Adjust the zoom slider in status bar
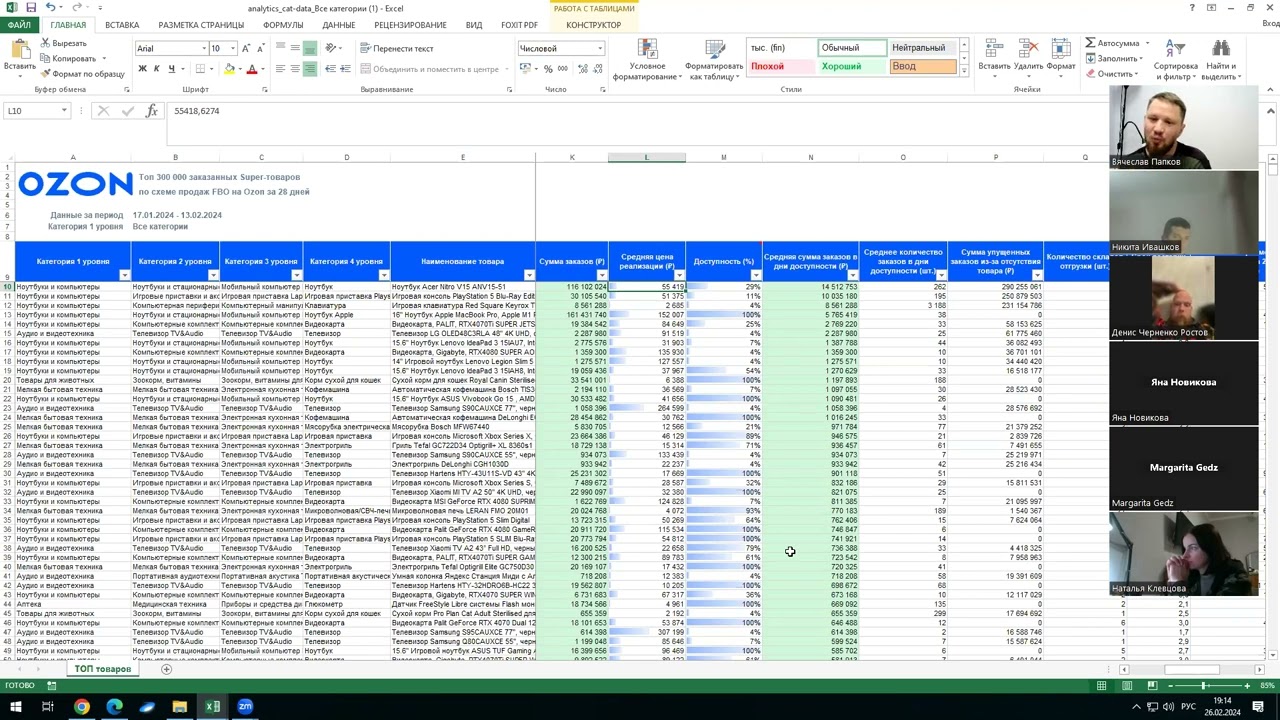 tap(1204, 686)
